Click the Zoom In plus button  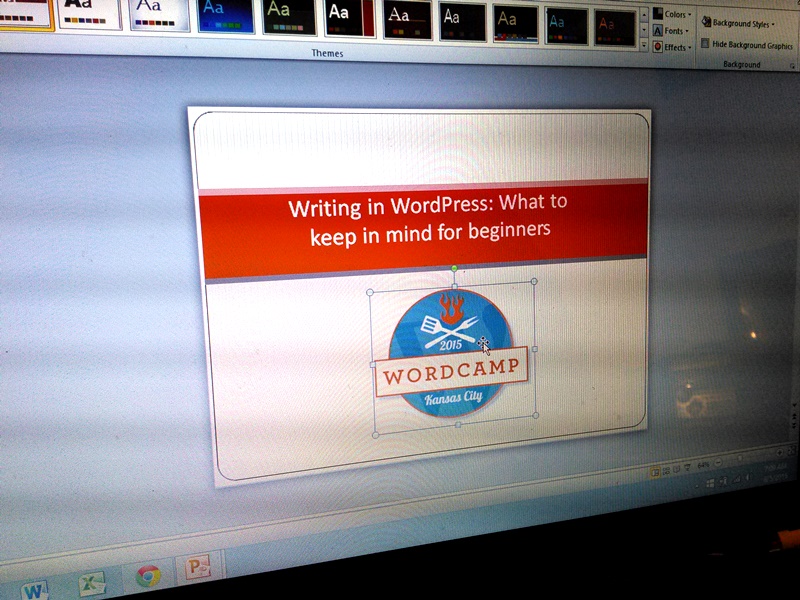pyautogui.click(x=780, y=453)
